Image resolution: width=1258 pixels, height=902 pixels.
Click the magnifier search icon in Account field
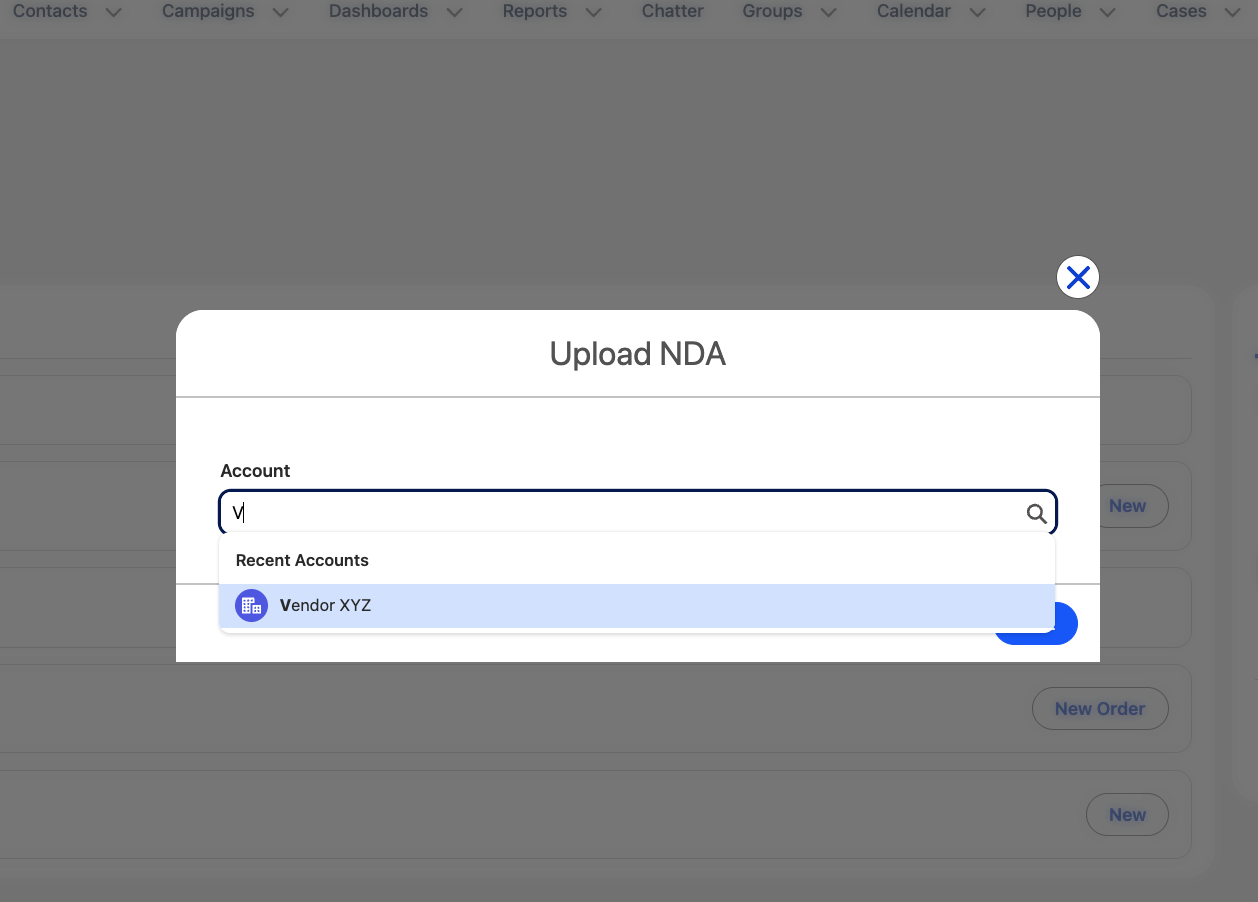pyautogui.click(x=1036, y=514)
